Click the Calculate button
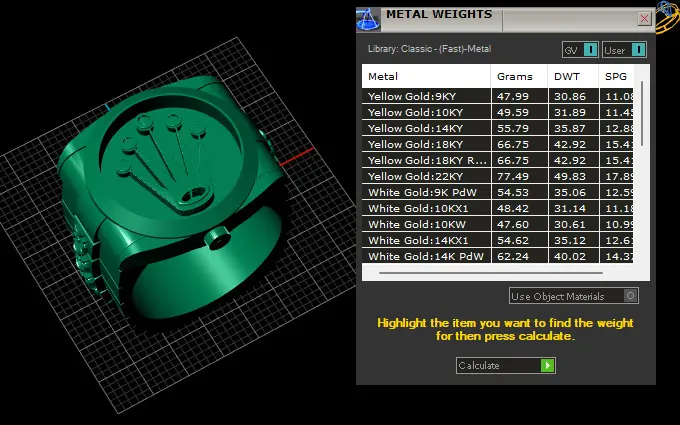This screenshot has width=680, height=425. 506,366
